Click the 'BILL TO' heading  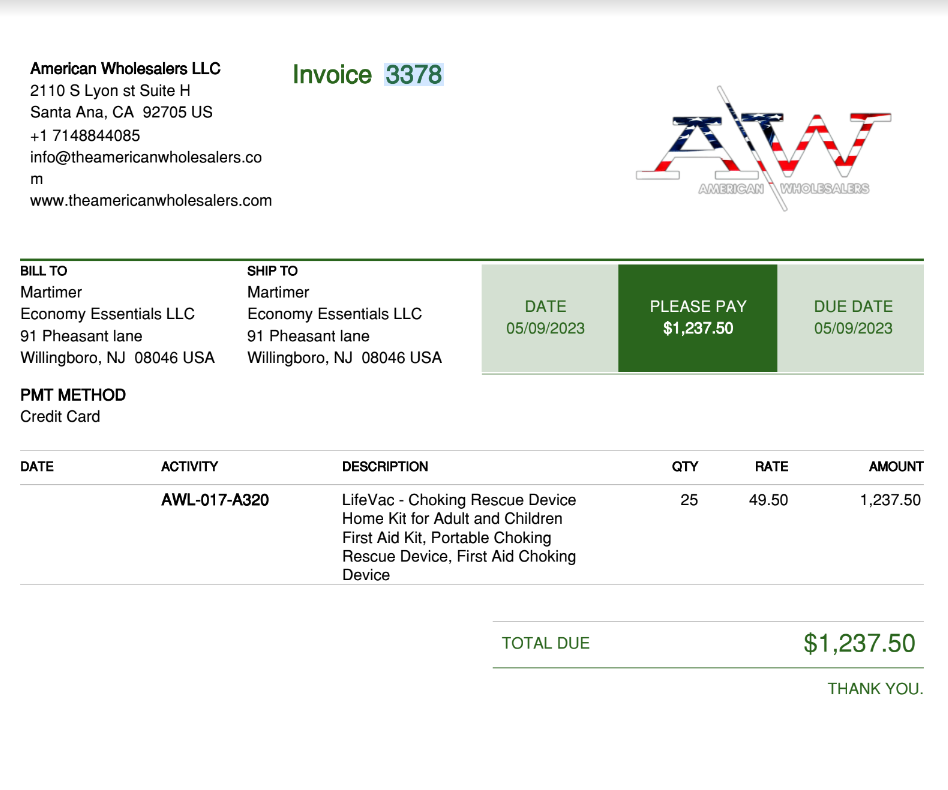44,271
